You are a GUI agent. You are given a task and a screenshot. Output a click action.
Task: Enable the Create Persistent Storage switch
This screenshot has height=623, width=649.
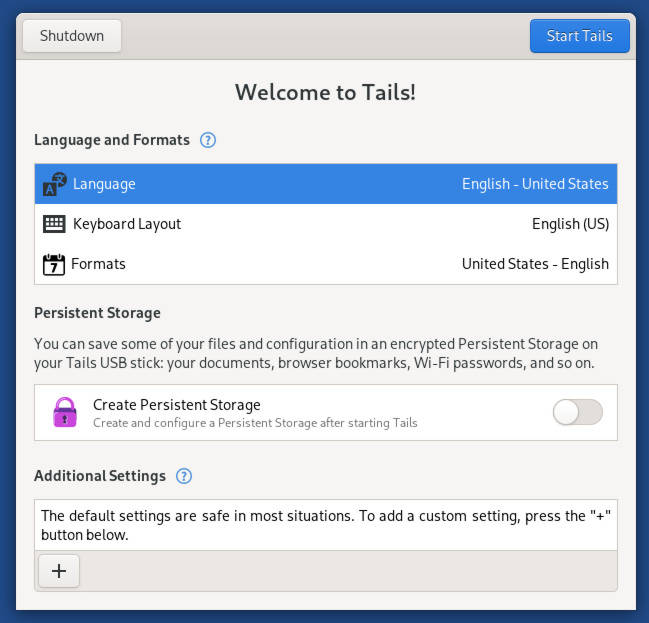[x=578, y=412]
